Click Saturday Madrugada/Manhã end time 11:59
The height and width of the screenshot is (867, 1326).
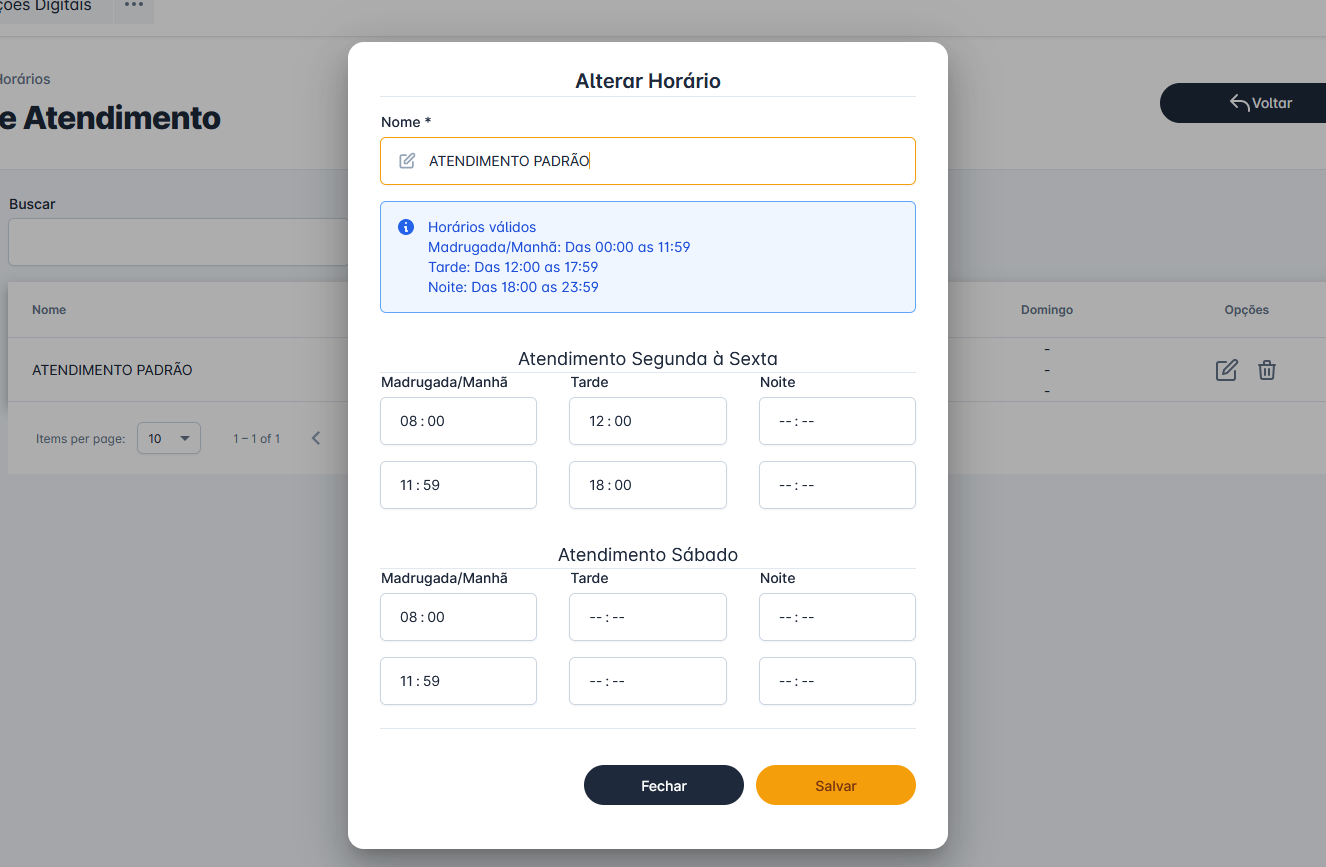coord(458,681)
